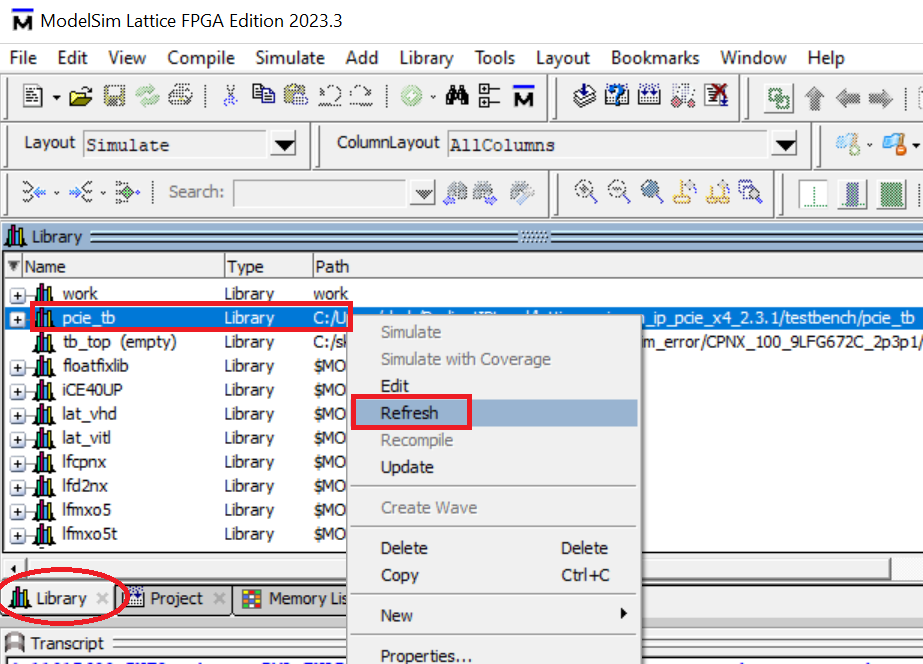This screenshot has width=923, height=664.
Task: Click the Save floppy disk icon
Action: (x=114, y=96)
